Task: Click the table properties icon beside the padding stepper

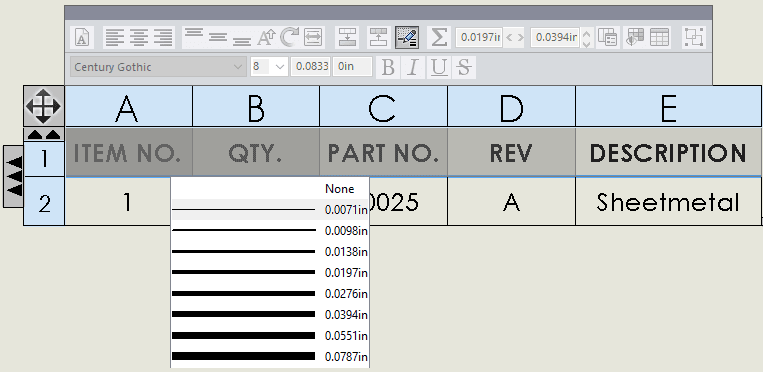Action: [608, 37]
